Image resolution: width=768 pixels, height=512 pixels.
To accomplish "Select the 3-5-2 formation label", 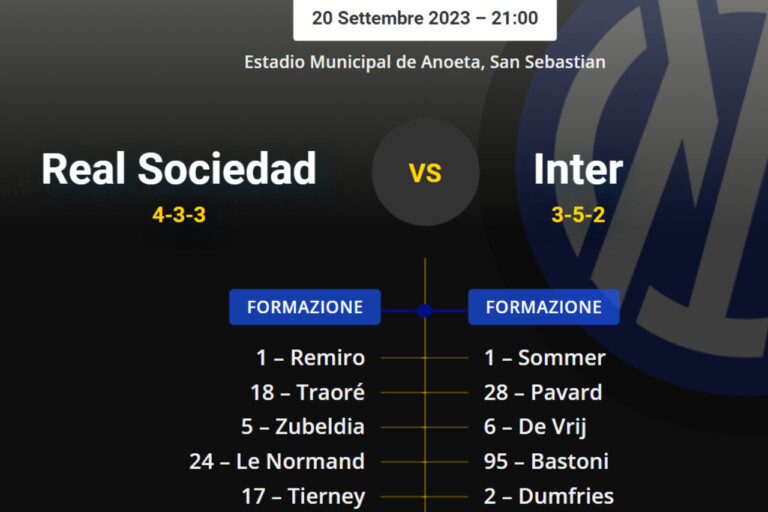I will [x=578, y=214].
